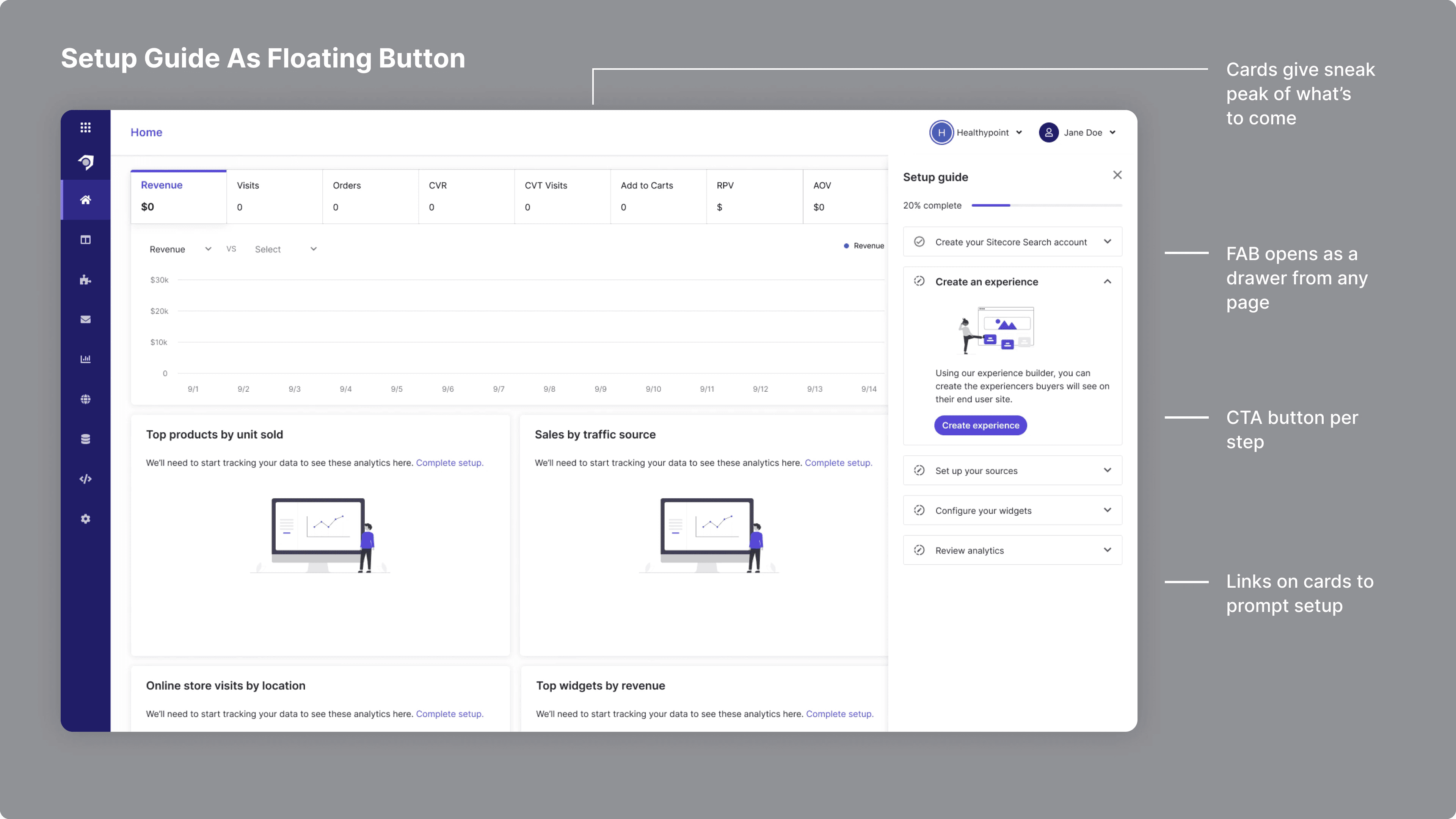Close the Setup guide drawer
Viewport: 1456px width, 819px height.
(x=1117, y=175)
